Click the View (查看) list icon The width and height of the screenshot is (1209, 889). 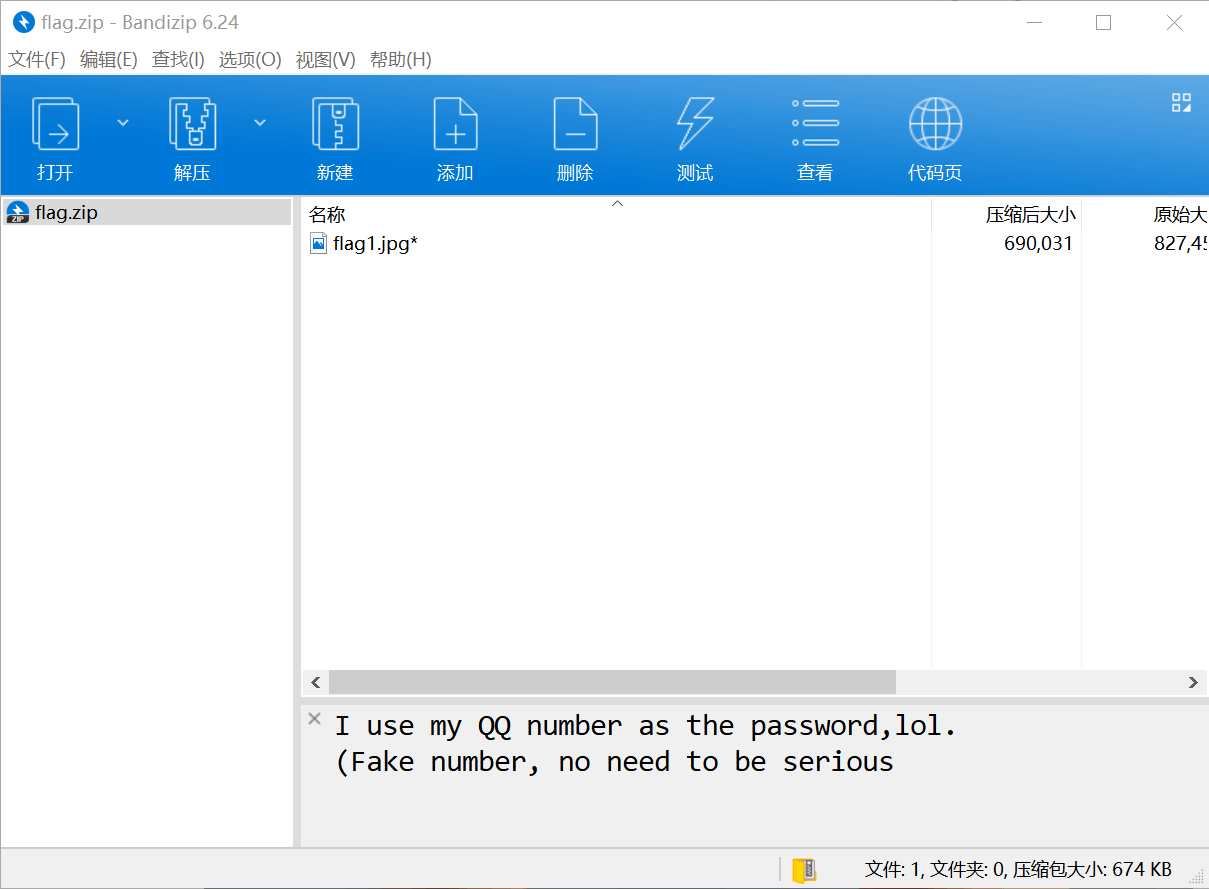click(x=815, y=125)
